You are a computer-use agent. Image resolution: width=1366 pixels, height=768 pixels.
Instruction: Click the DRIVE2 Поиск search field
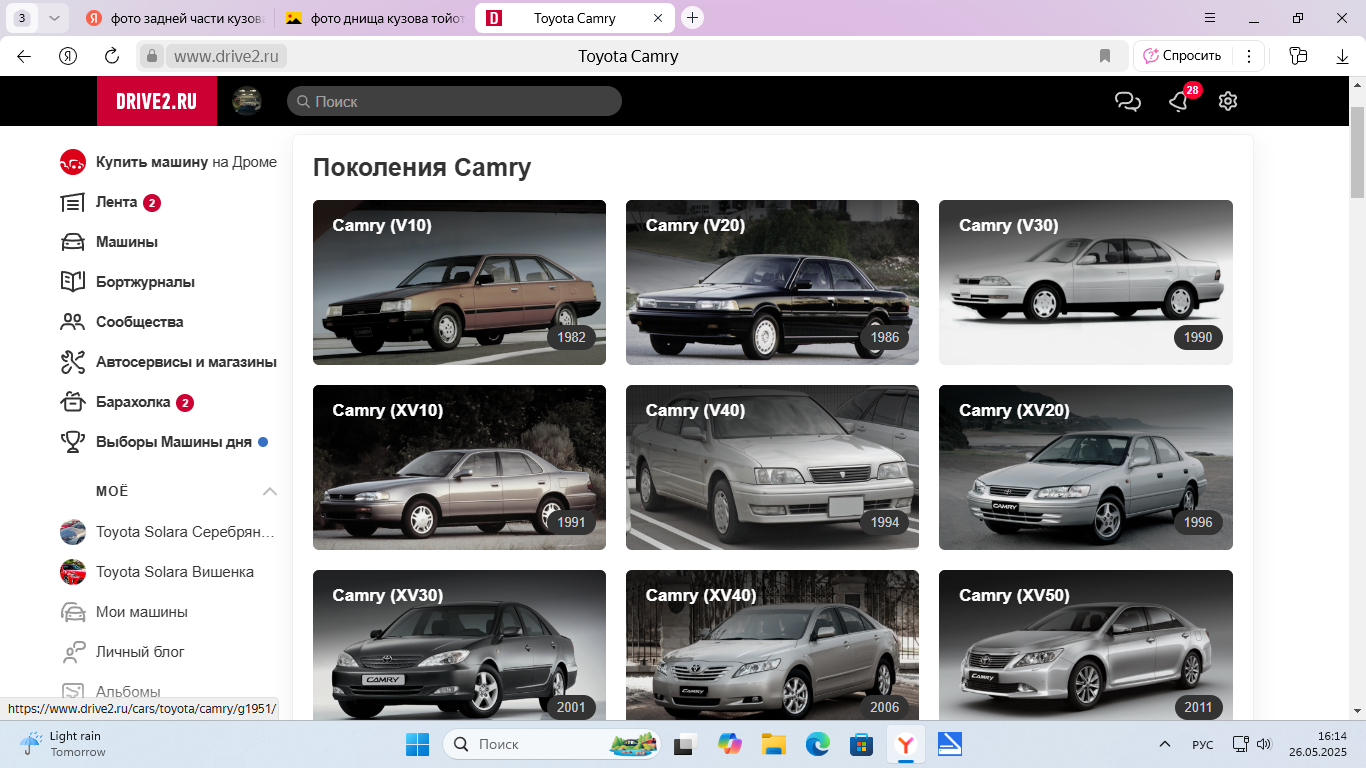(x=454, y=101)
